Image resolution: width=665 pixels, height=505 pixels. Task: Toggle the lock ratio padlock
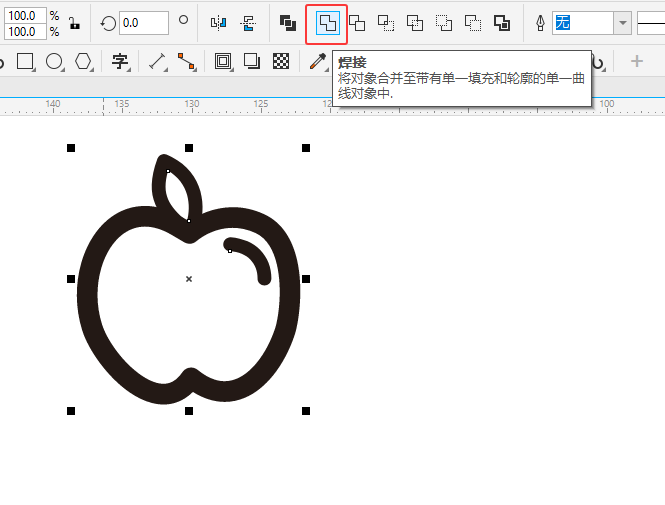click(75, 23)
